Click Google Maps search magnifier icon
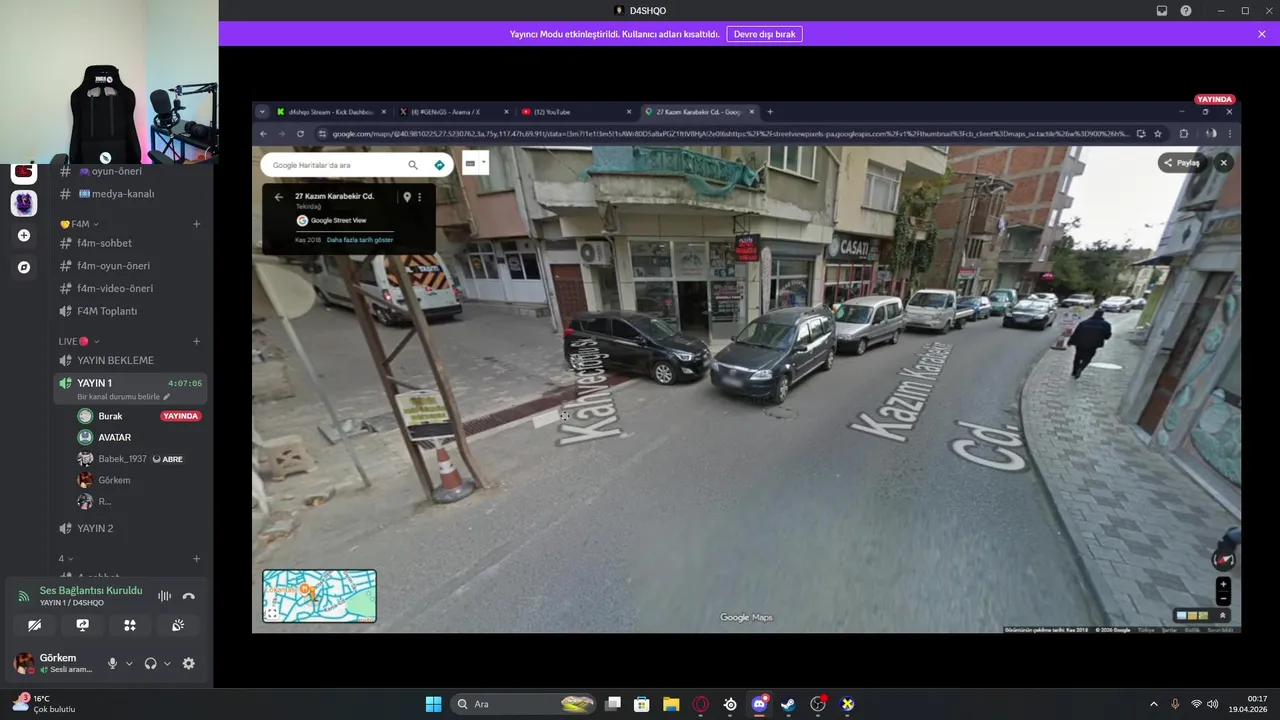This screenshot has height=720, width=1280. 413,165
